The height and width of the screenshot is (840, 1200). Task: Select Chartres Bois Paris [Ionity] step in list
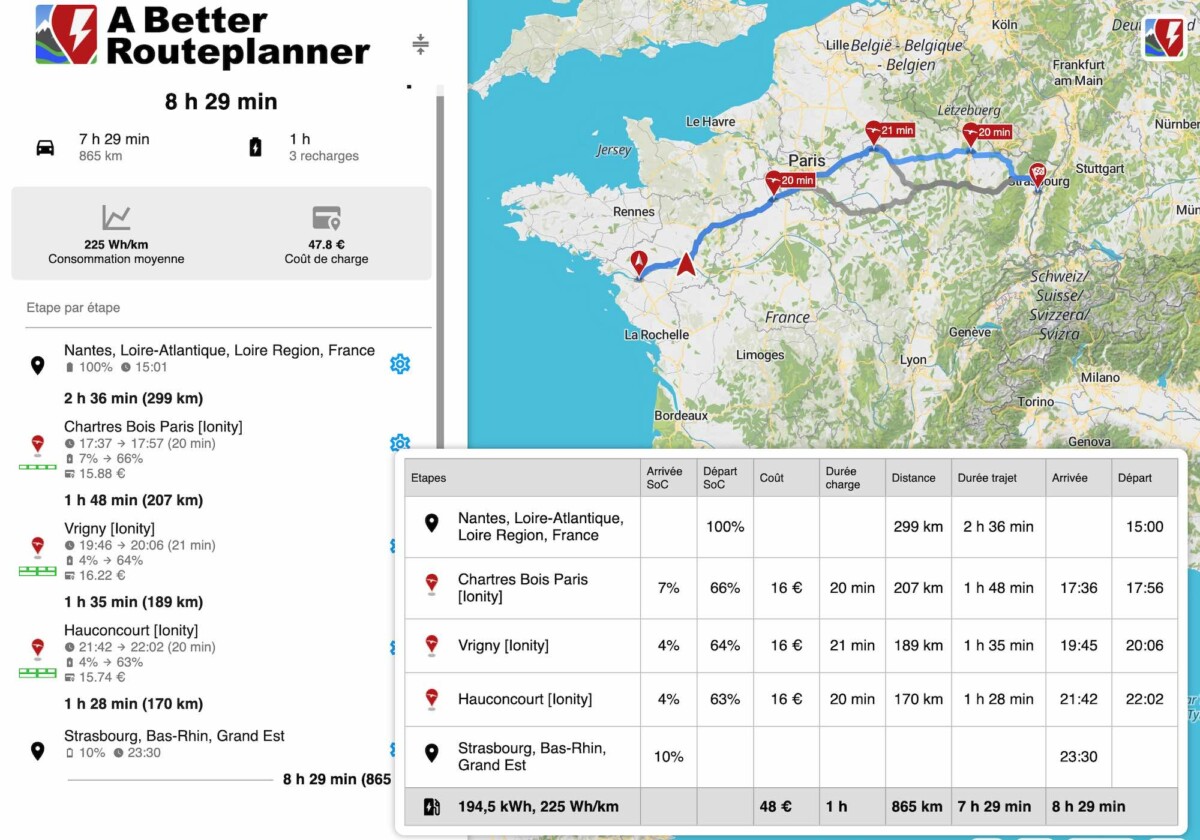click(x=153, y=427)
